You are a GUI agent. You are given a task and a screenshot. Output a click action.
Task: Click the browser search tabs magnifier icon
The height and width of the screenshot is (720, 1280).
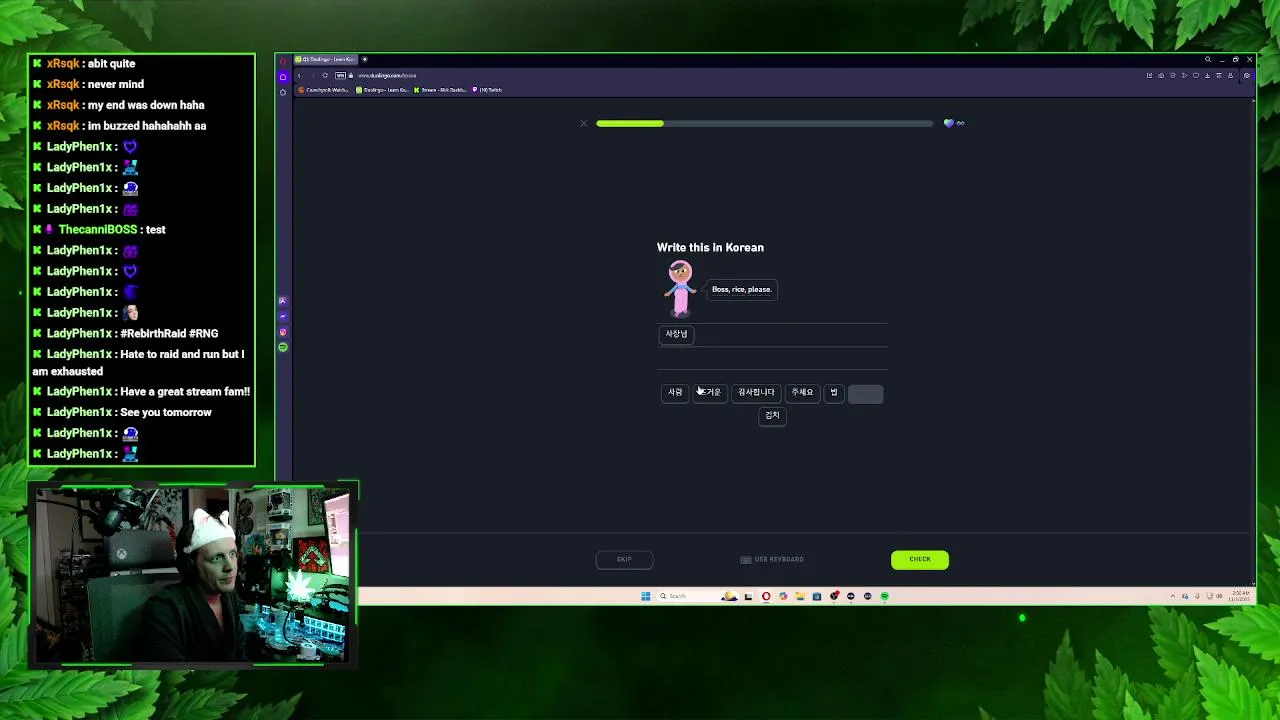[x=1208, y=59]
